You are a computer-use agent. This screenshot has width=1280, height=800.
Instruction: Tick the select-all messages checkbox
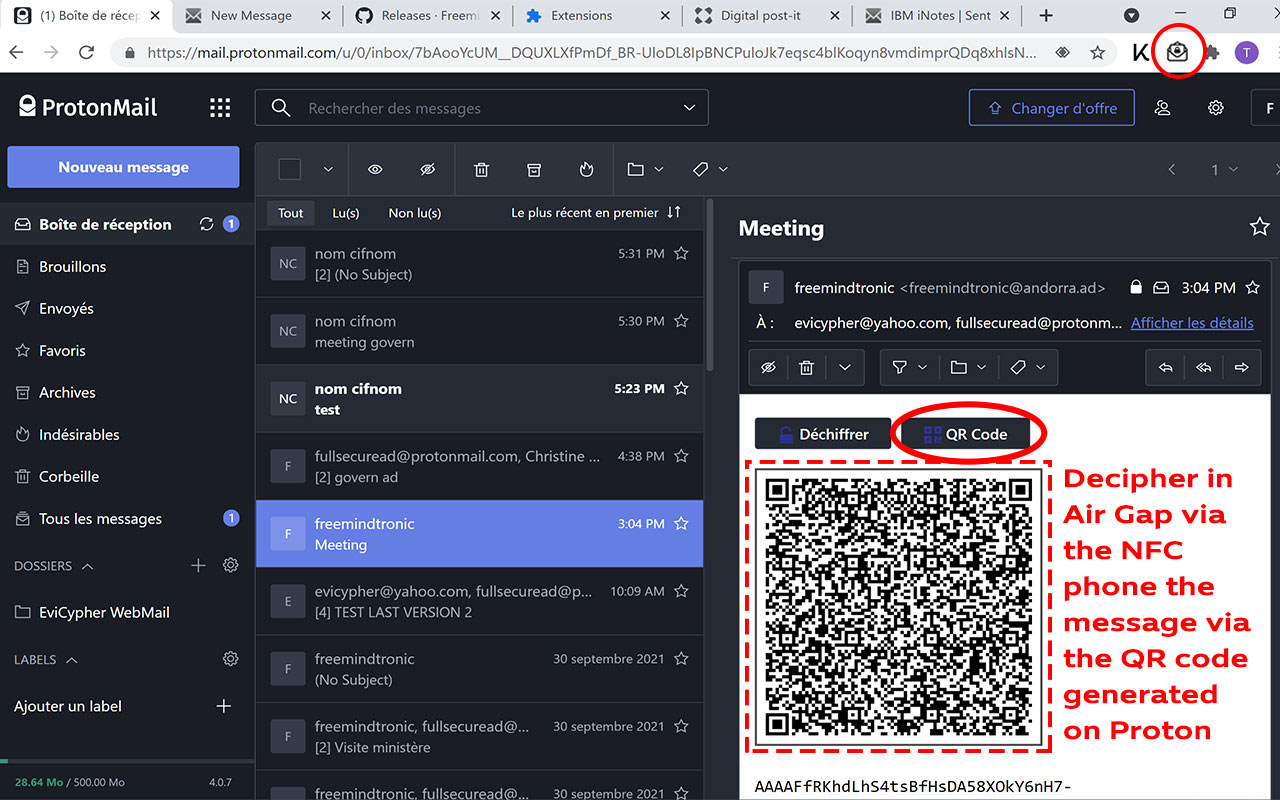point(290,170)
